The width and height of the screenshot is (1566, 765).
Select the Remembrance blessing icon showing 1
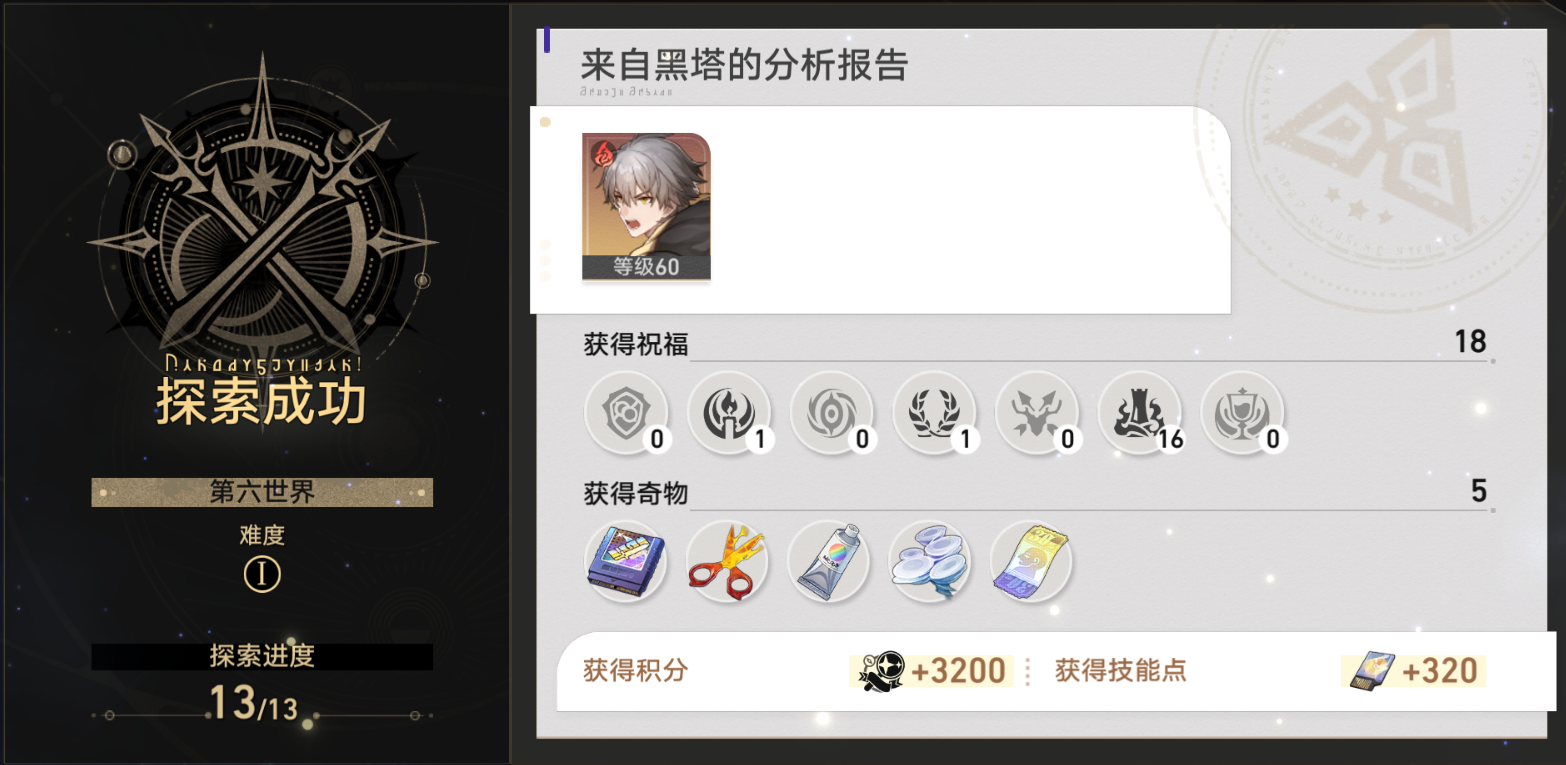729,412
